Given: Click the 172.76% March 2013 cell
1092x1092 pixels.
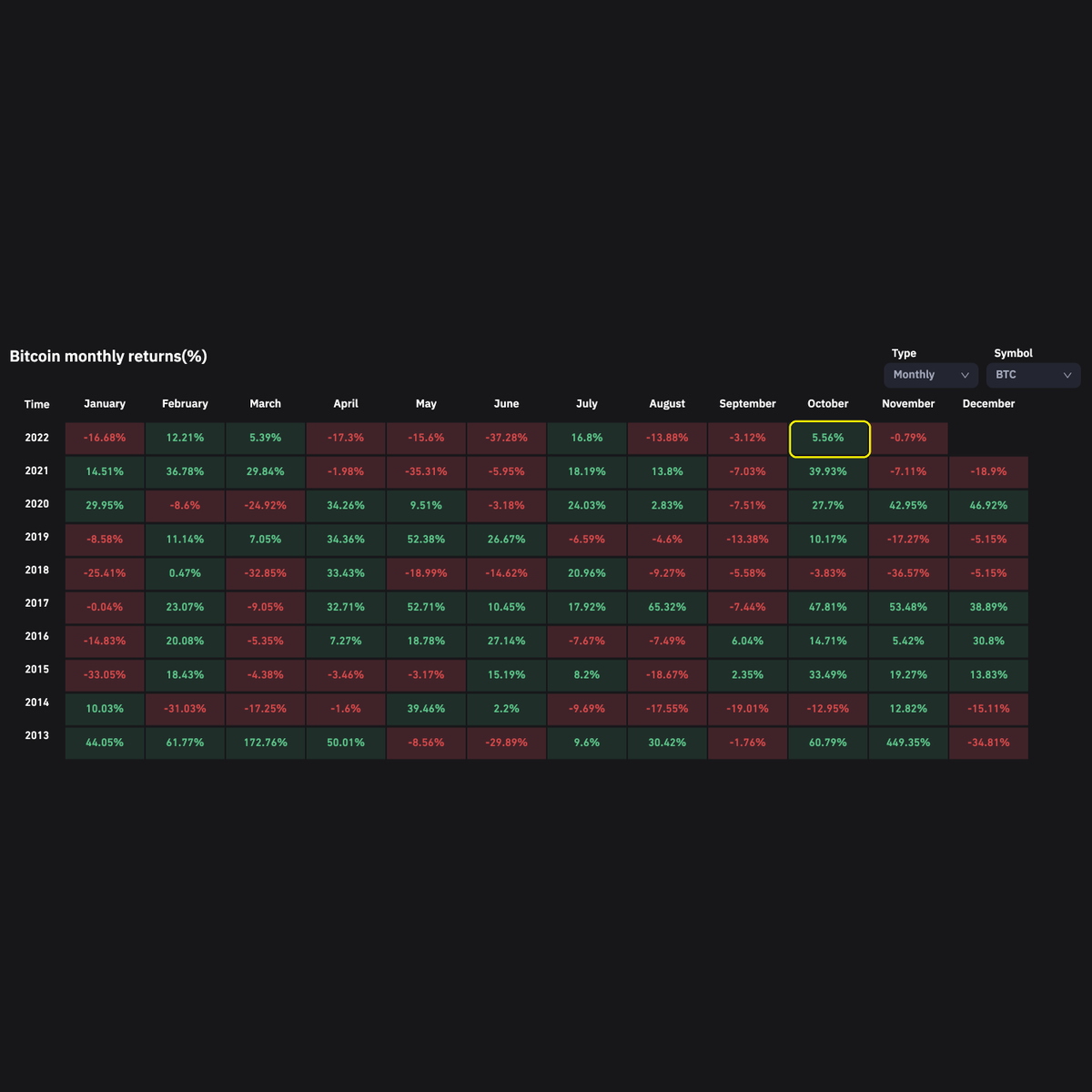Looking at the screenshot, I should click(266, 743).
